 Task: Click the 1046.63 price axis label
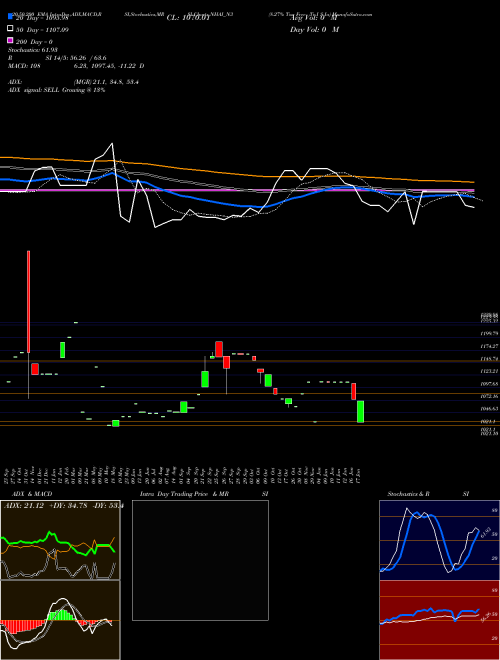[489, 409]
